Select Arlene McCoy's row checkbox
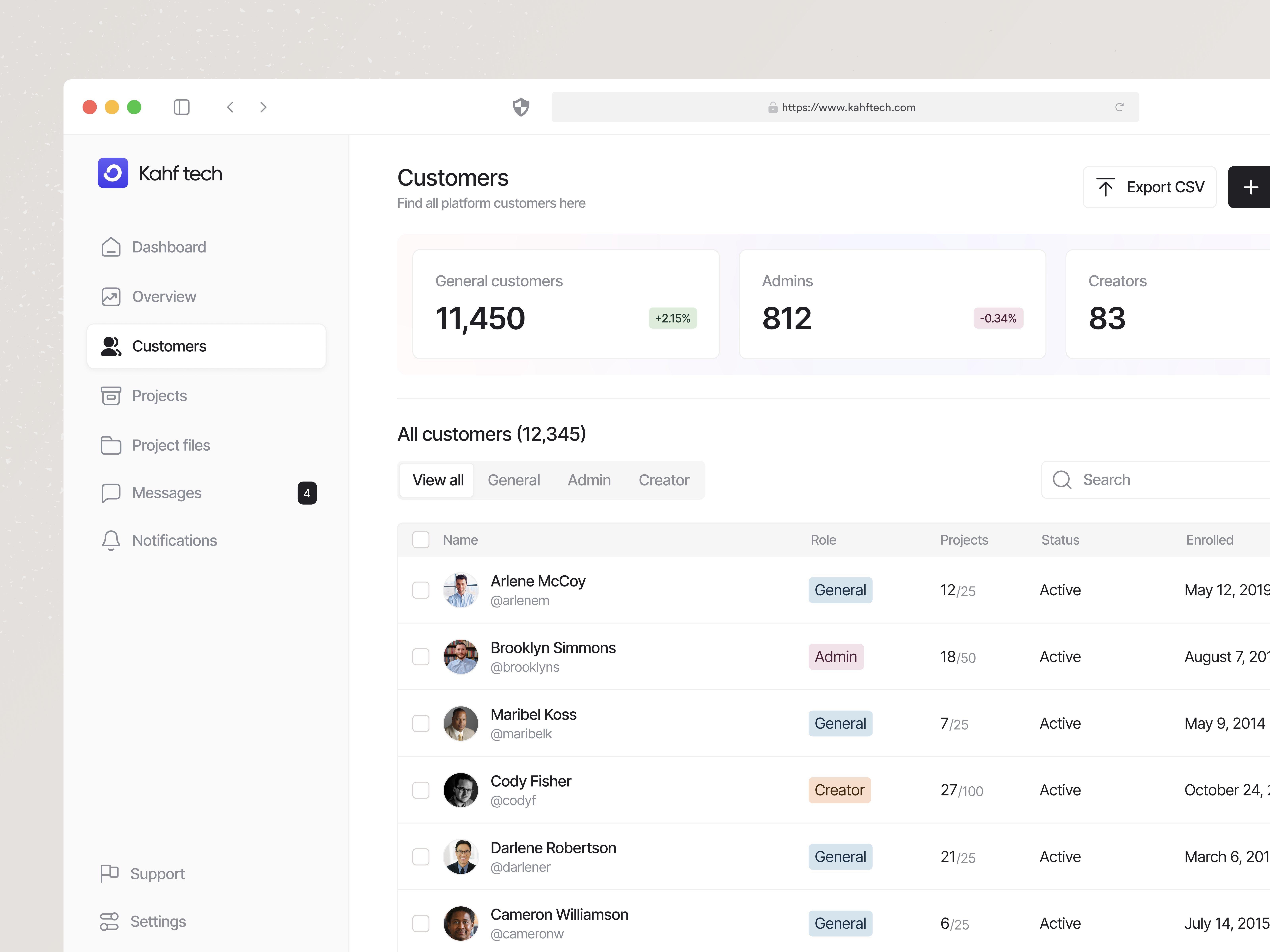This screenshot has width=1270, height=952. 421,590
